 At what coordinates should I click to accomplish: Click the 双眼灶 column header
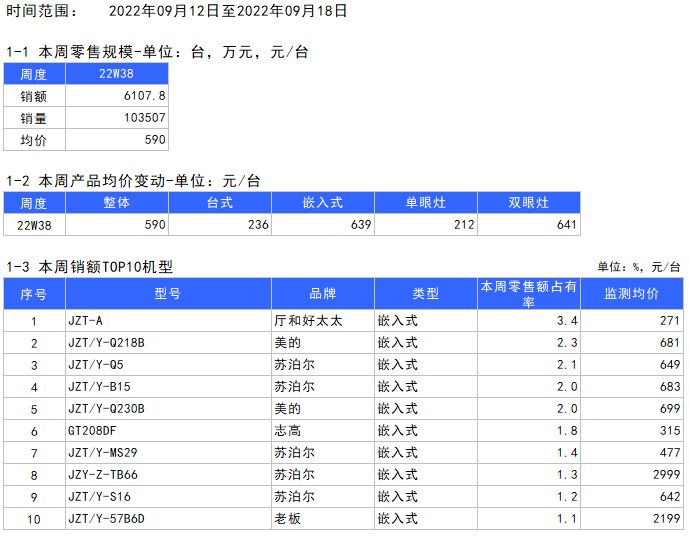(529, 203)
